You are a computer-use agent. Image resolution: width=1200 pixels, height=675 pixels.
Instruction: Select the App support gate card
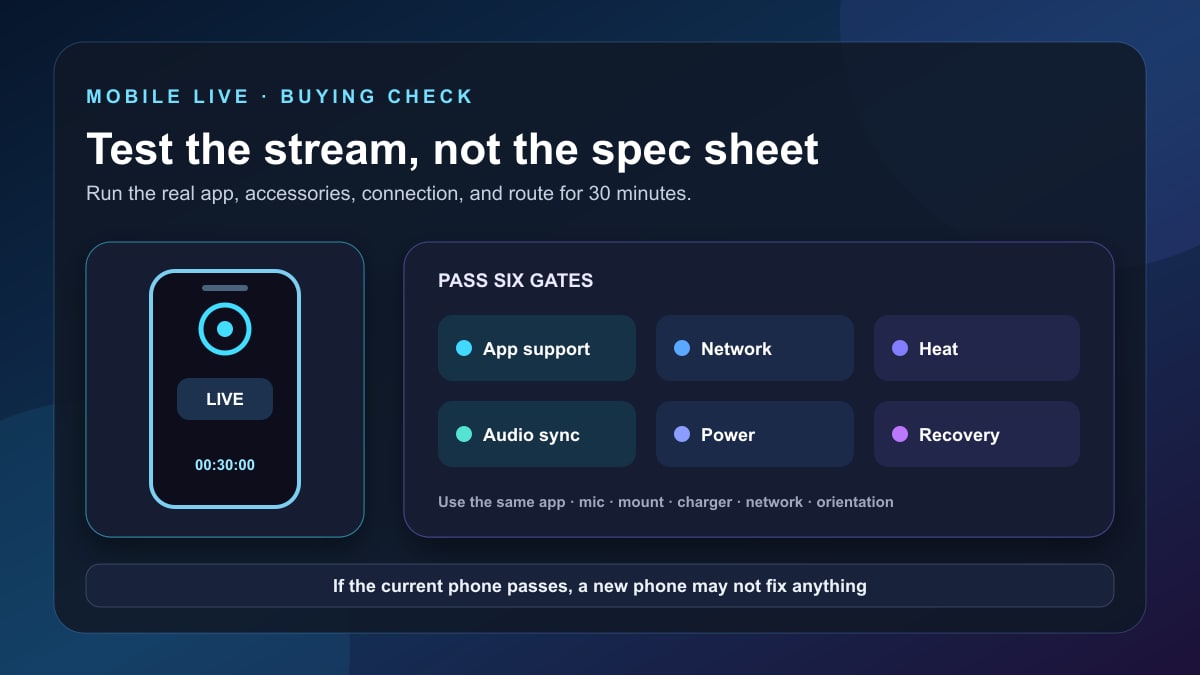coord(537,348)
